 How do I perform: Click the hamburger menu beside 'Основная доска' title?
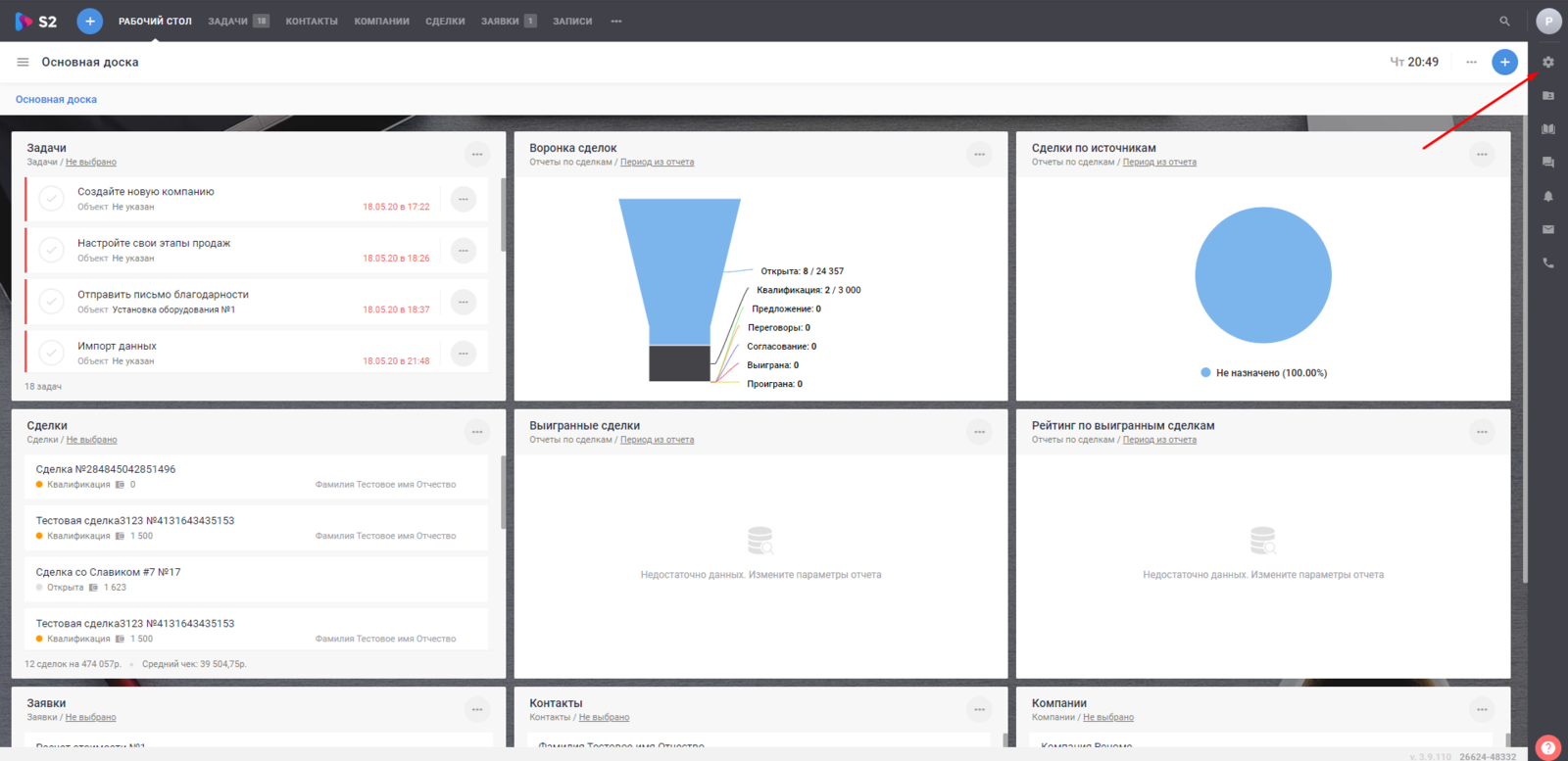(x=23, y=62)
